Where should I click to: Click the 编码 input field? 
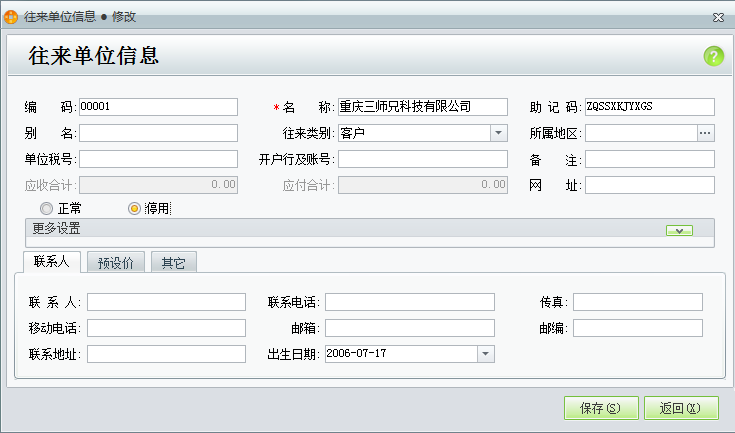tap(158, 107)
